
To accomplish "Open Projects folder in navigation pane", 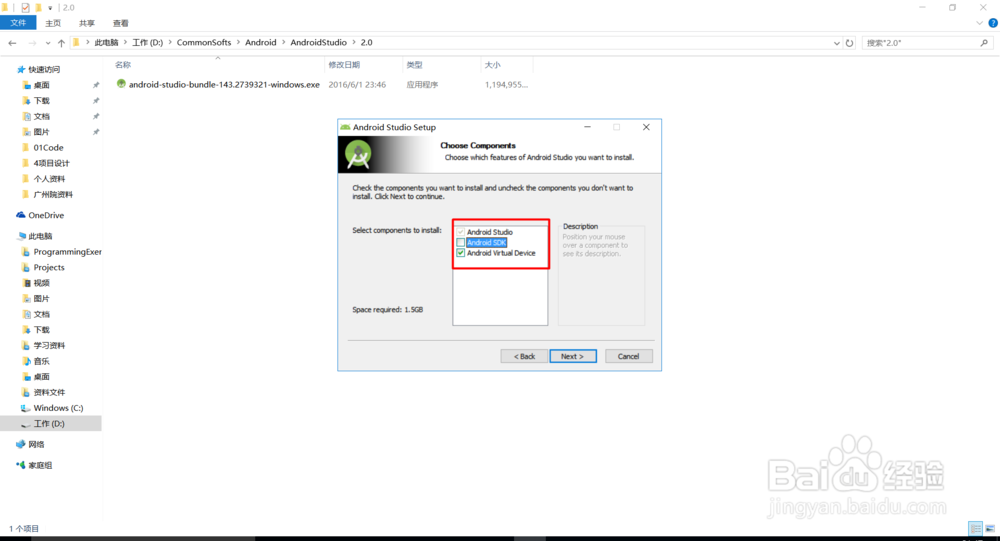I will point(49,267).
